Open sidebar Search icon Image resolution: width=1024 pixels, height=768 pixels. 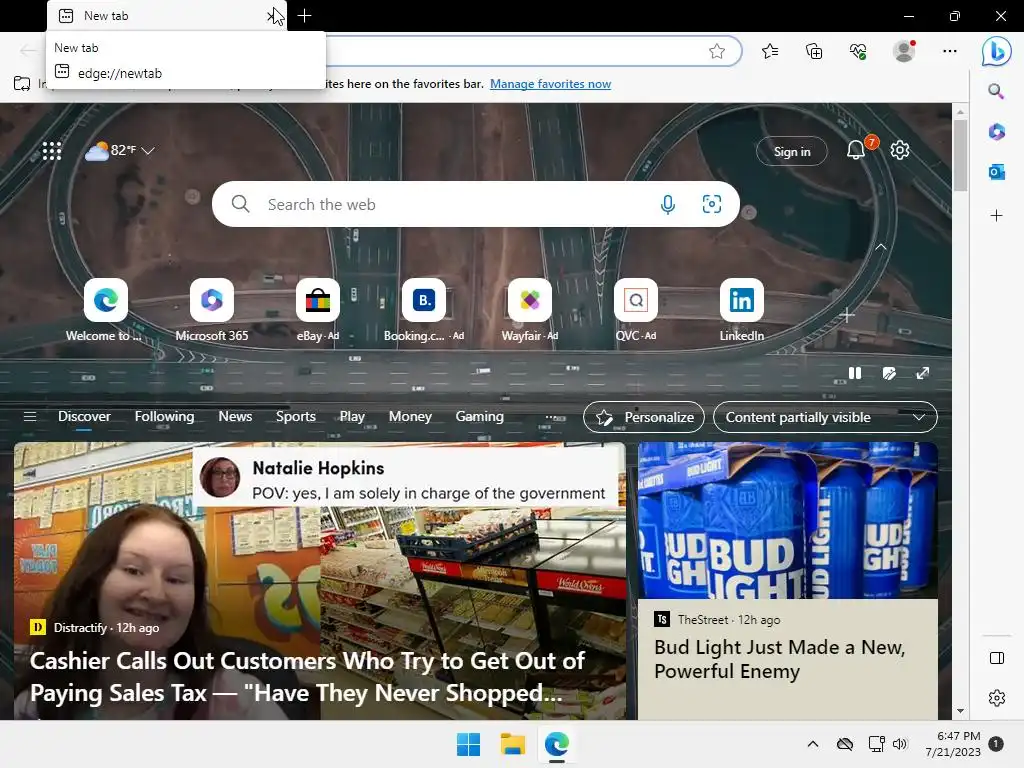[x=996, y=91]
